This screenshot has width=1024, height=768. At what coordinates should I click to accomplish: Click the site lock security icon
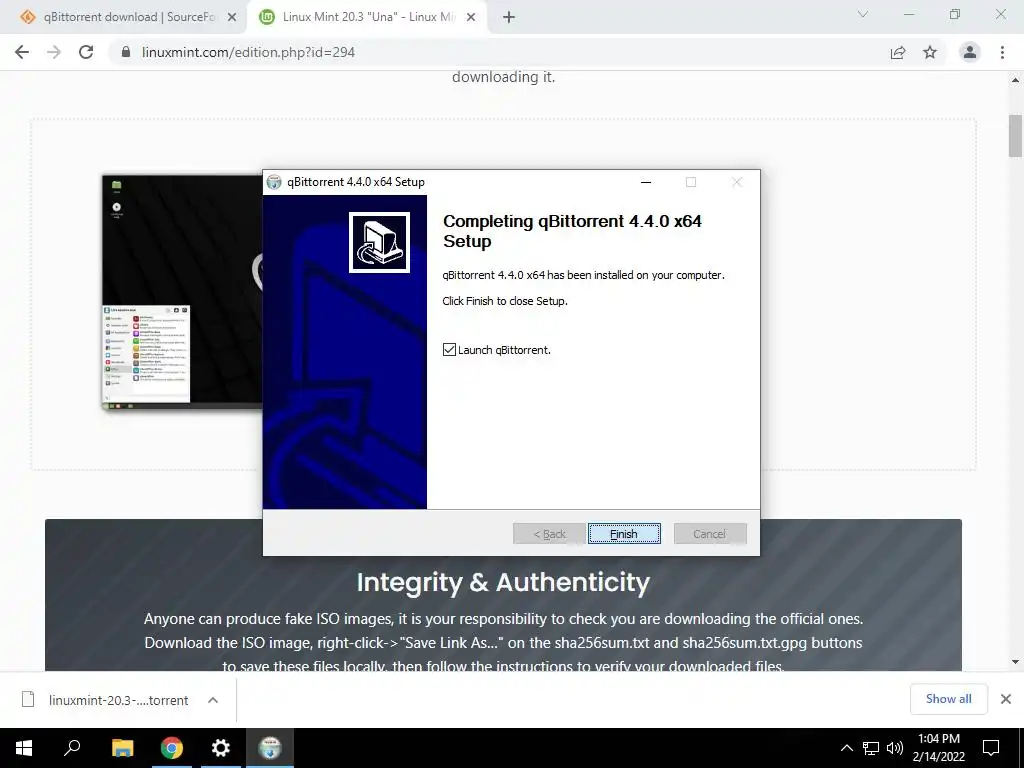click(126, 52)
